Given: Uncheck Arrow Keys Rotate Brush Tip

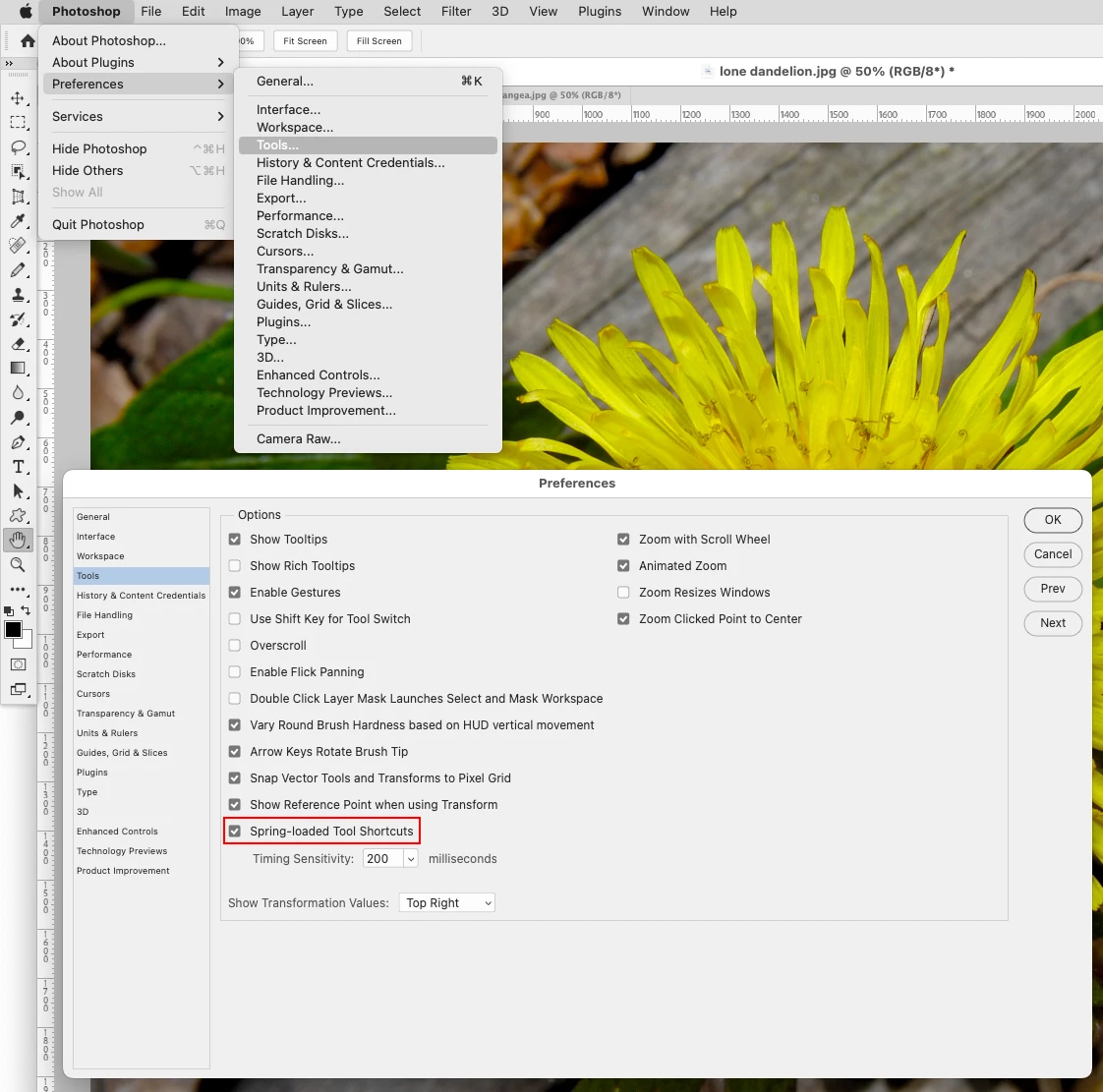Looking at the screenshot, I should (235, 752).
